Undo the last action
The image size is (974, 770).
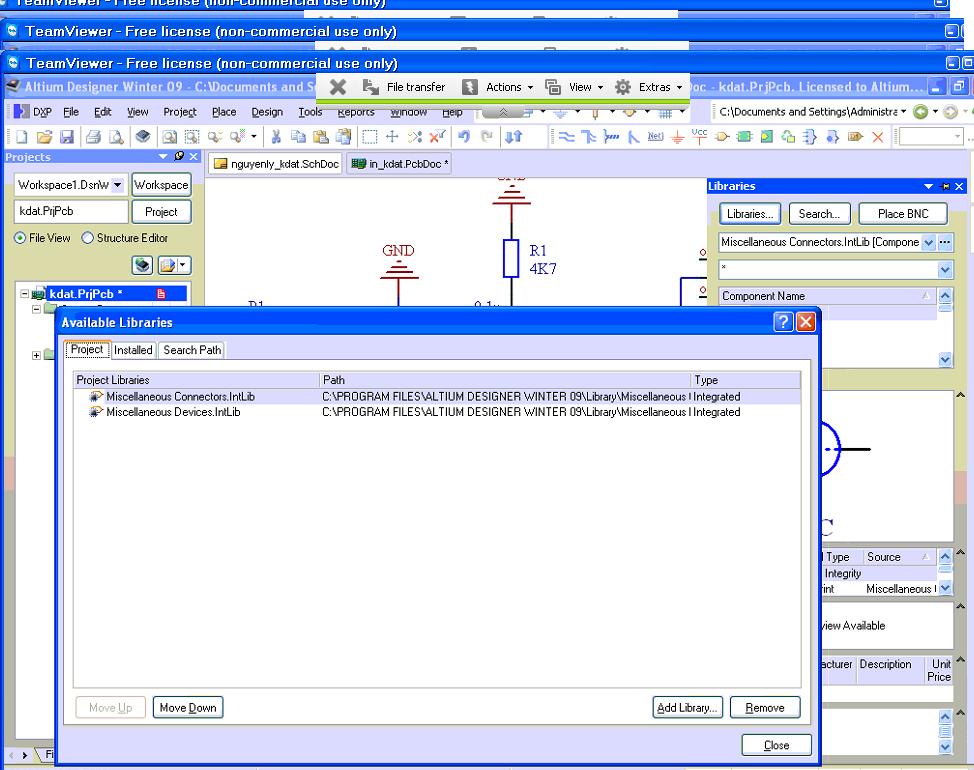click(x=464, y=137)
